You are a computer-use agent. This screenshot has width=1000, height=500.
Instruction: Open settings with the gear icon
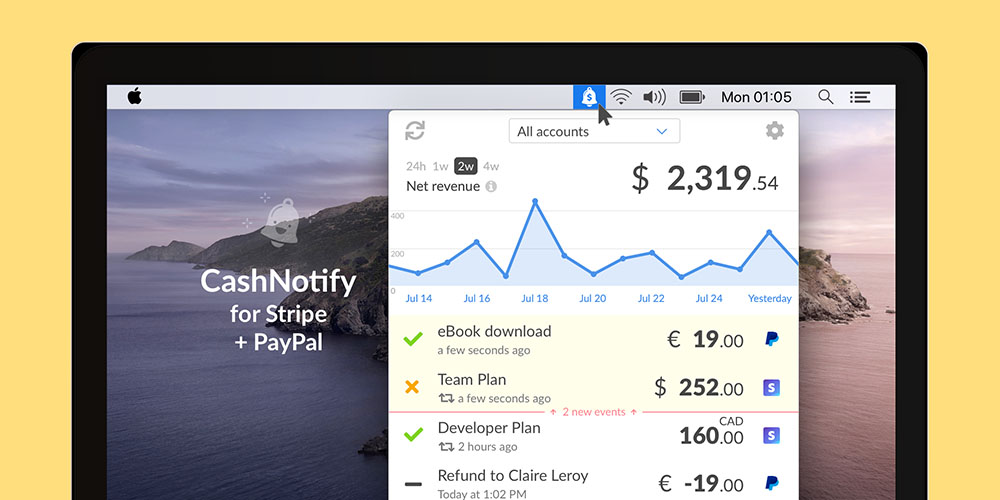[774, 131]
